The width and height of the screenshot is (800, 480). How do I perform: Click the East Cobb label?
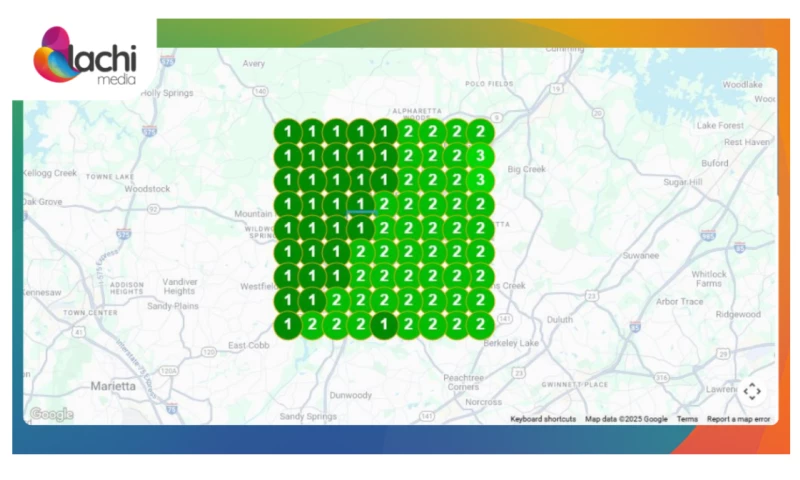click(x=248, y=345)
